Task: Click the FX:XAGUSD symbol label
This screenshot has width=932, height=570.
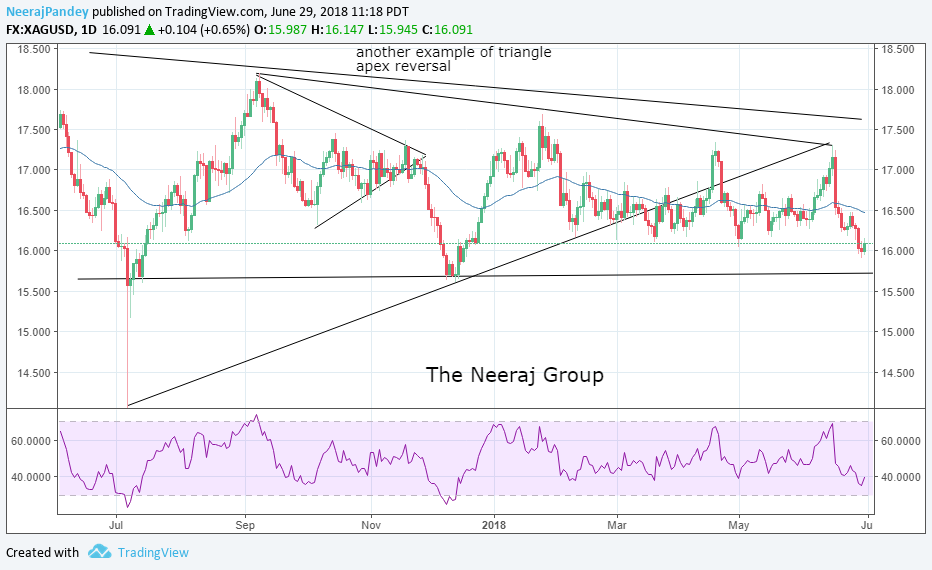Action: [x=40, y=29]
